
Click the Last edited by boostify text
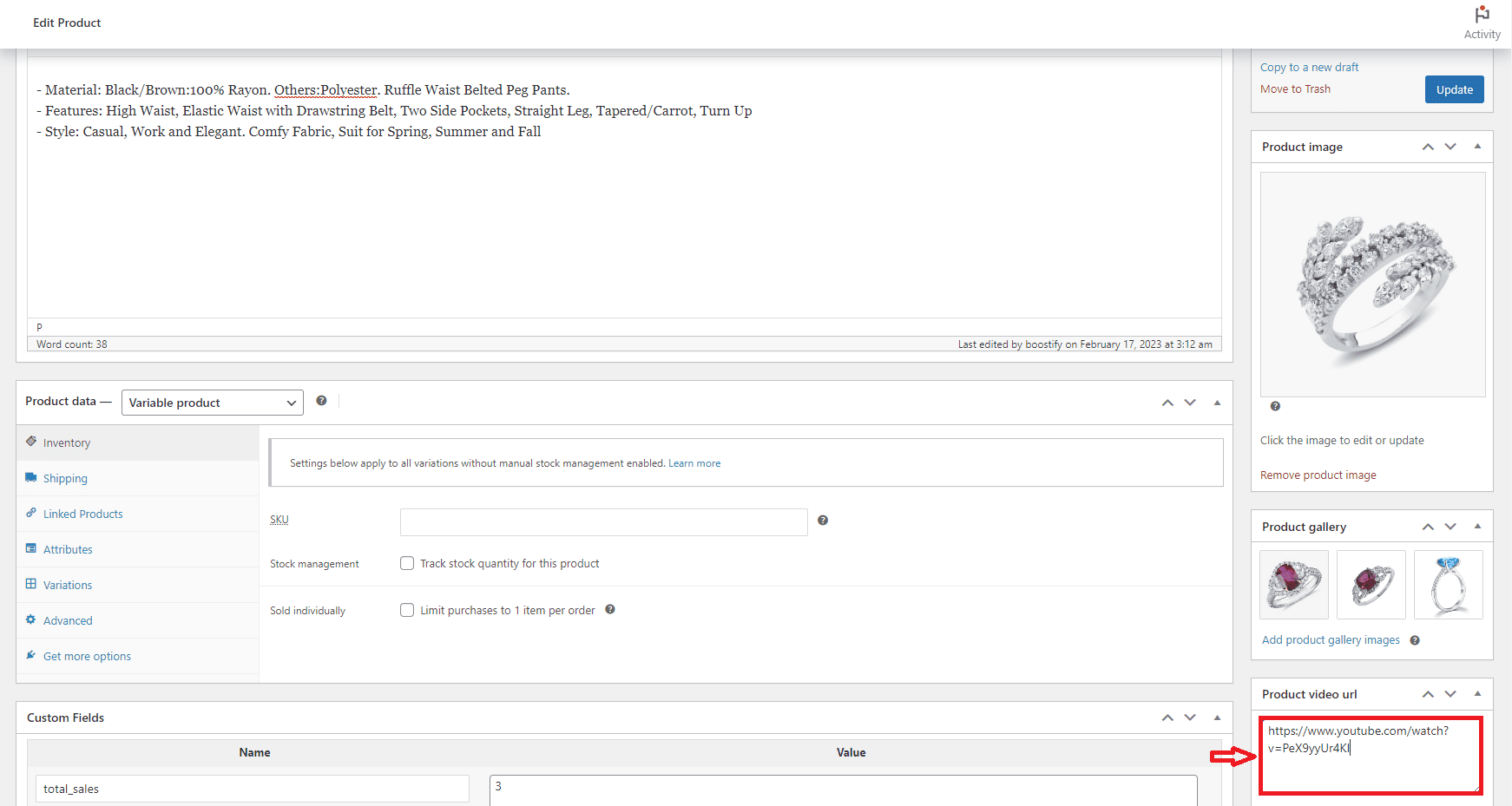tap(1085, 344)
